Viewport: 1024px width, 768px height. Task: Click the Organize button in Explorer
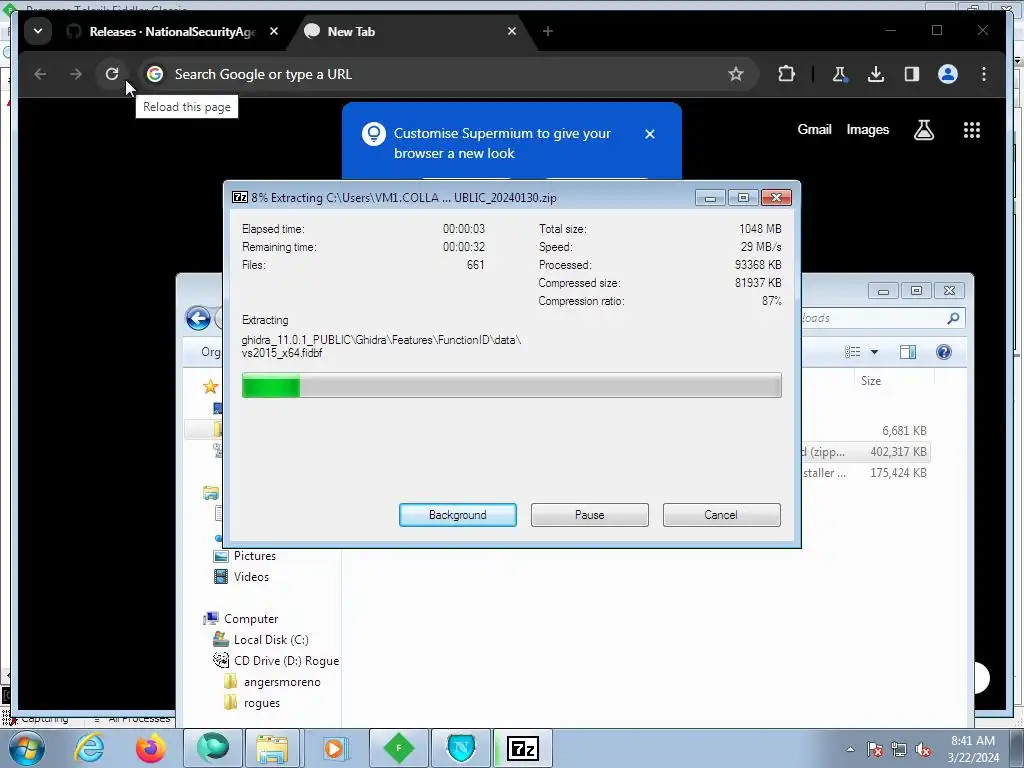pos(210,352)
